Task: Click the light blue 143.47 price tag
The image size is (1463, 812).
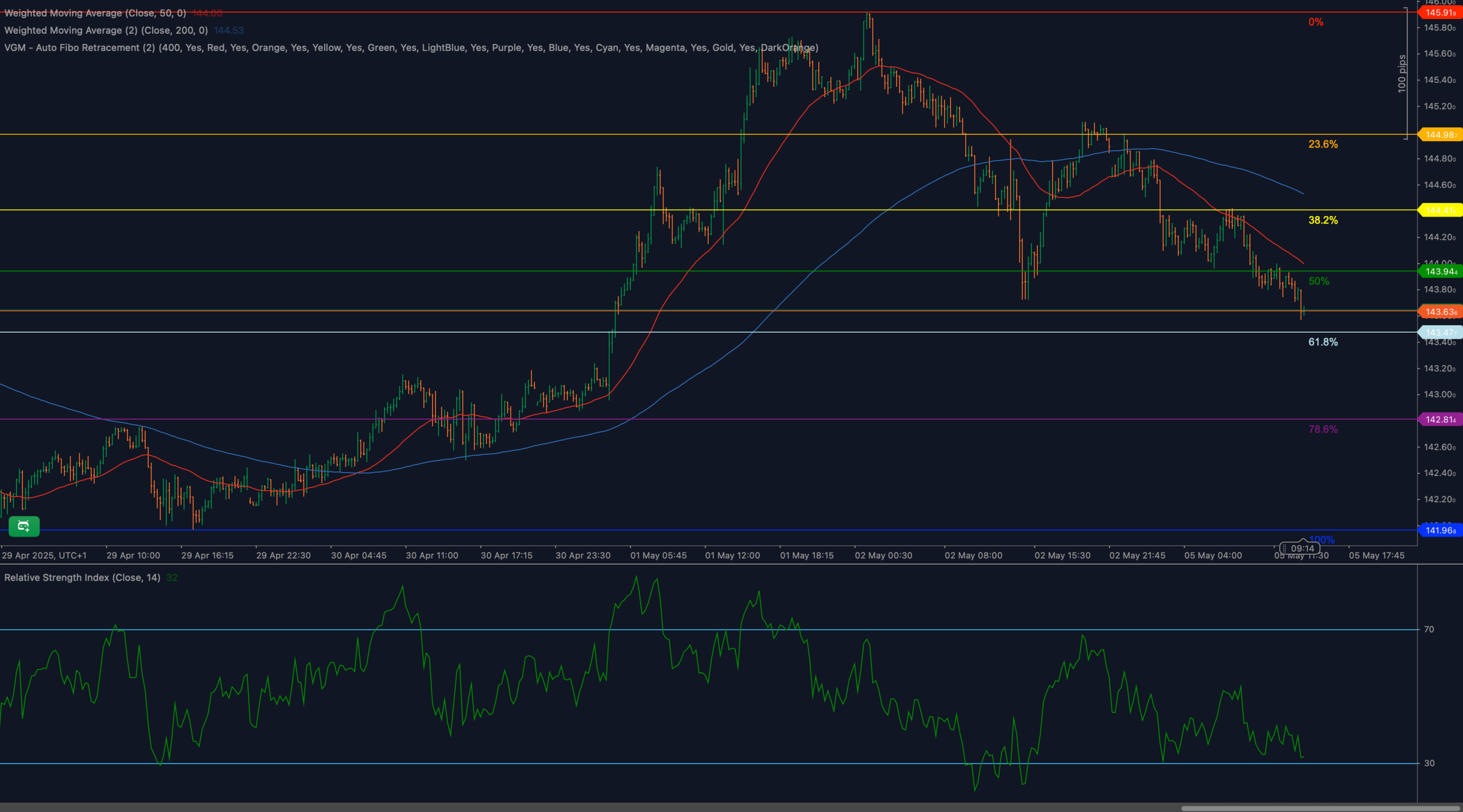Action: pos(1440,332)
